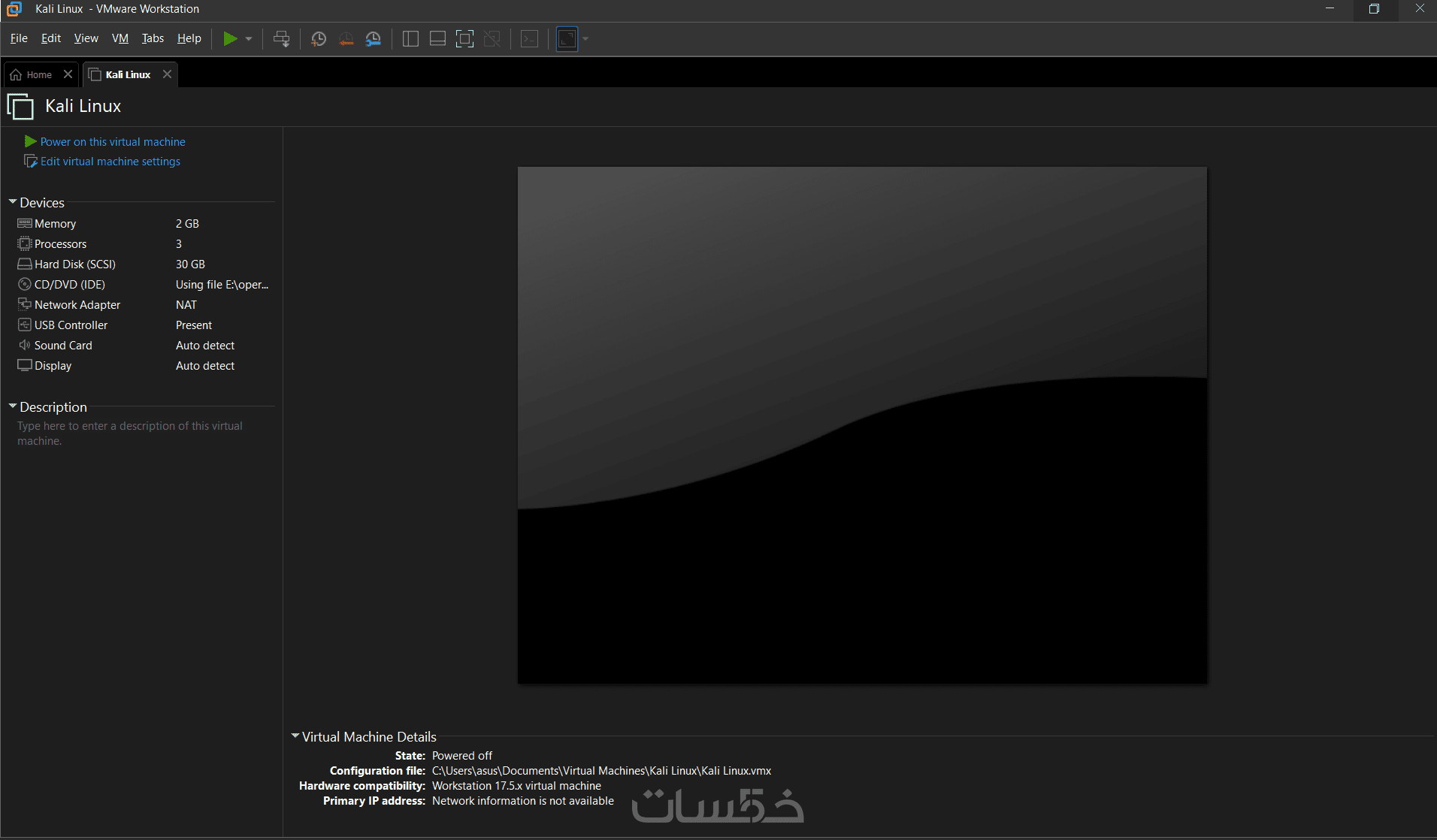Collapse the Devices section

[13, 202]
